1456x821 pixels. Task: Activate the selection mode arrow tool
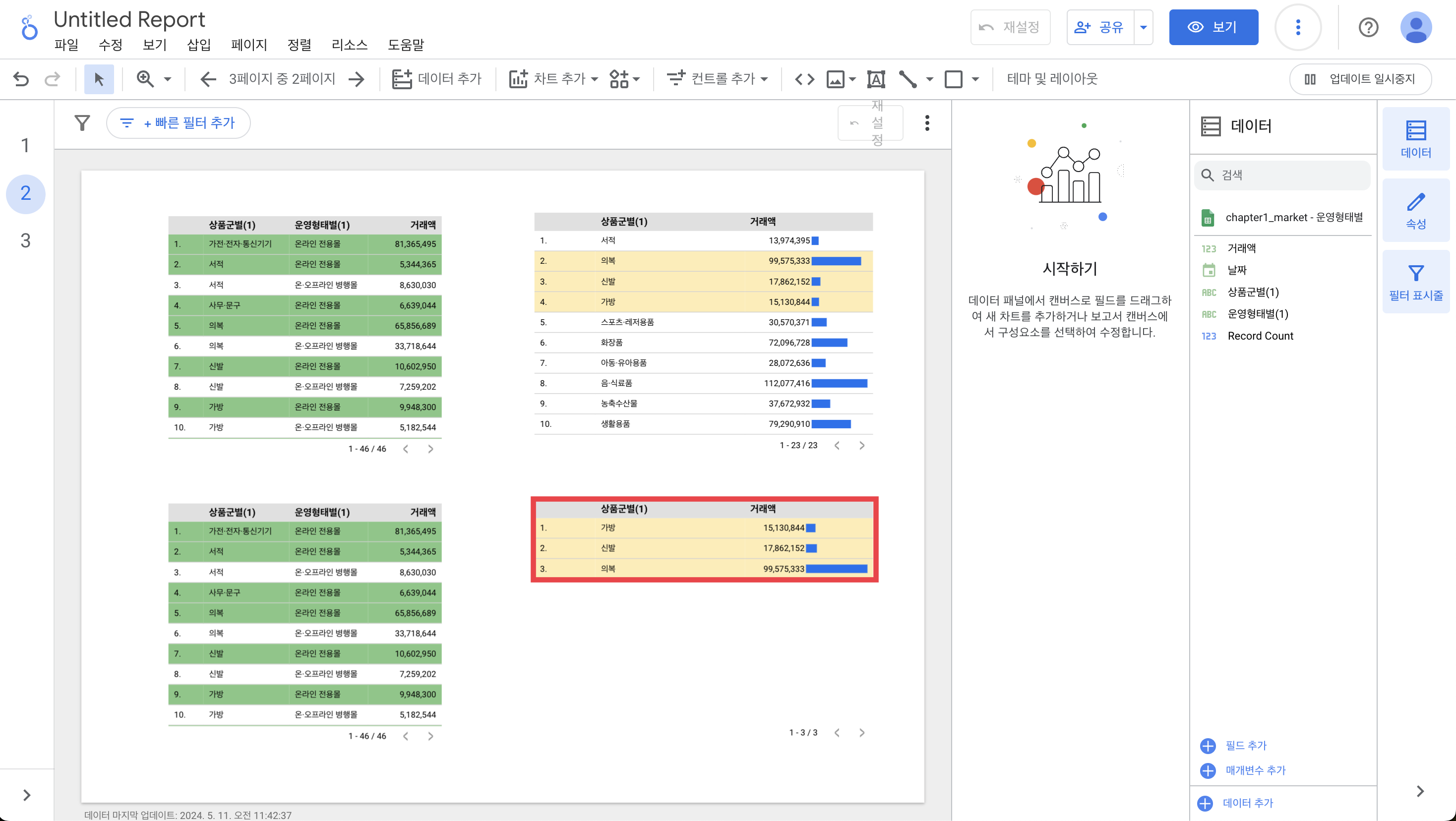click(99, 79)
